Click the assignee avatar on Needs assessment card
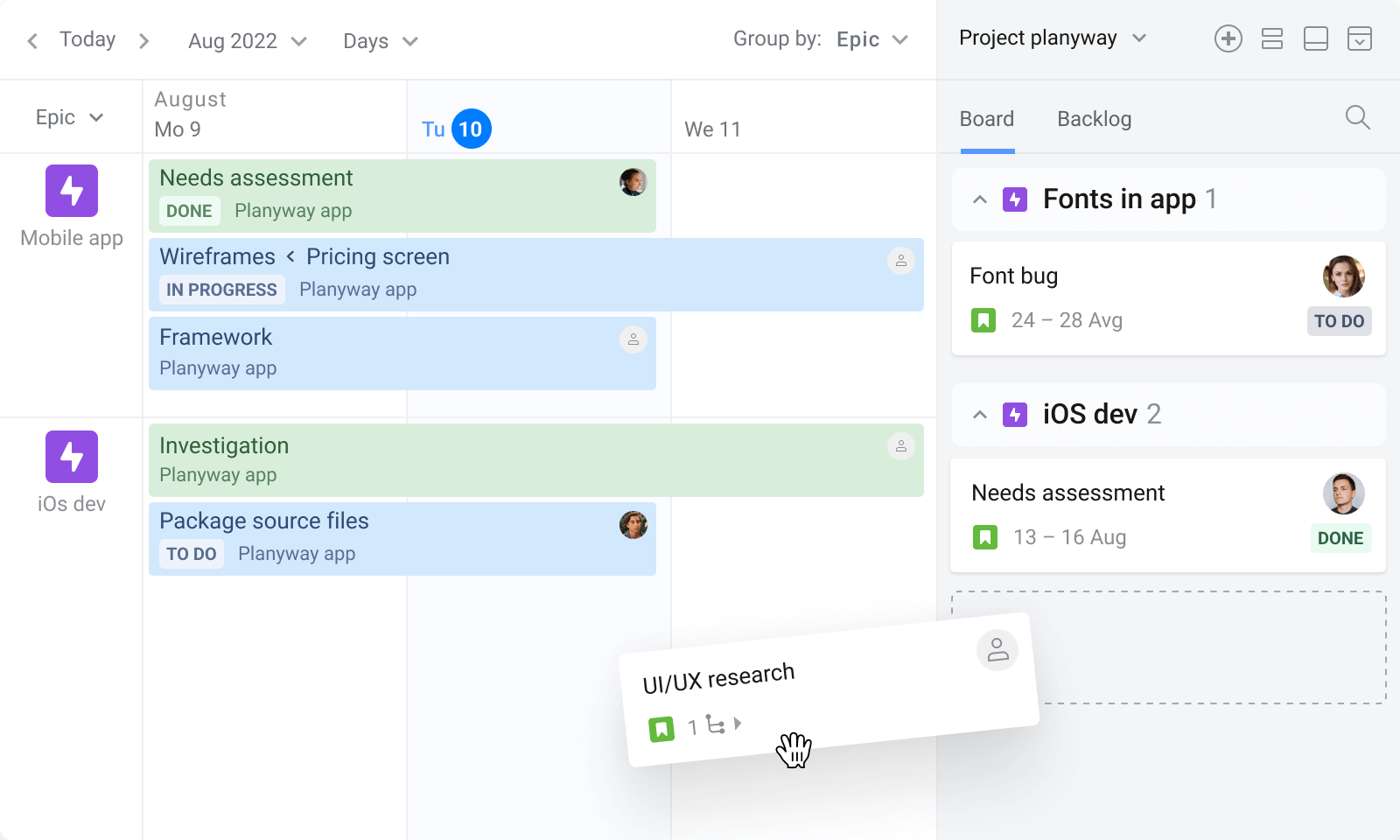 tap(1344, 493)
